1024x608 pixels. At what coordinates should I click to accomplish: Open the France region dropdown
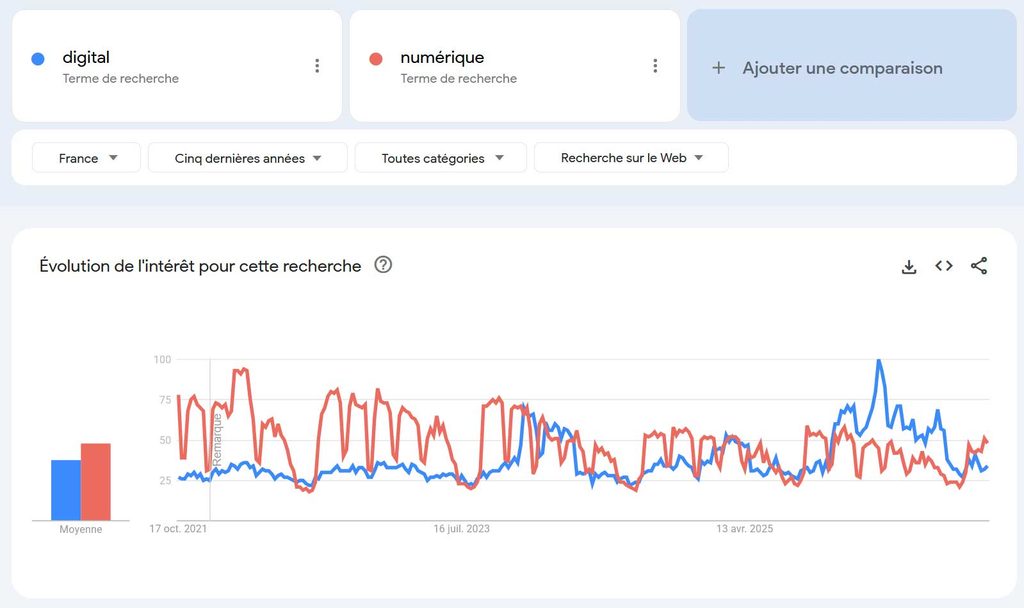(86, 158)
